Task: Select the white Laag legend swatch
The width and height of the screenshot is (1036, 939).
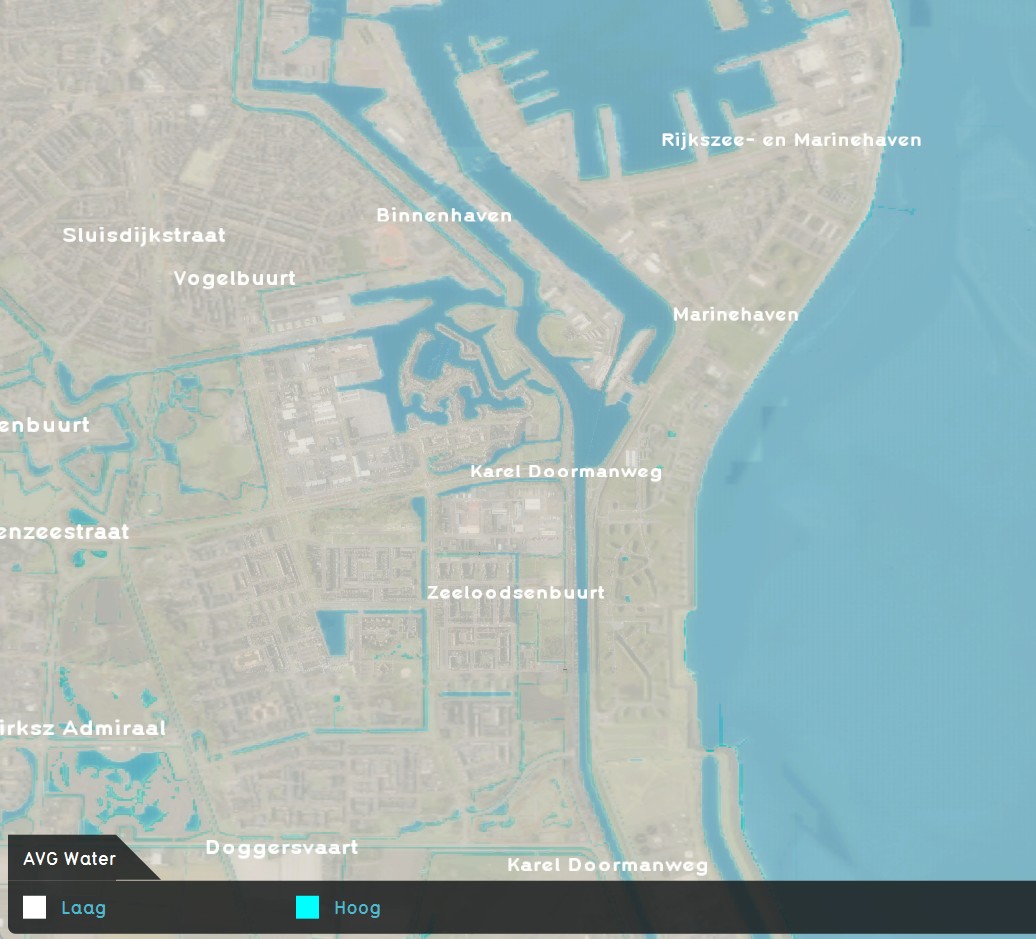Action: (35, 908)
